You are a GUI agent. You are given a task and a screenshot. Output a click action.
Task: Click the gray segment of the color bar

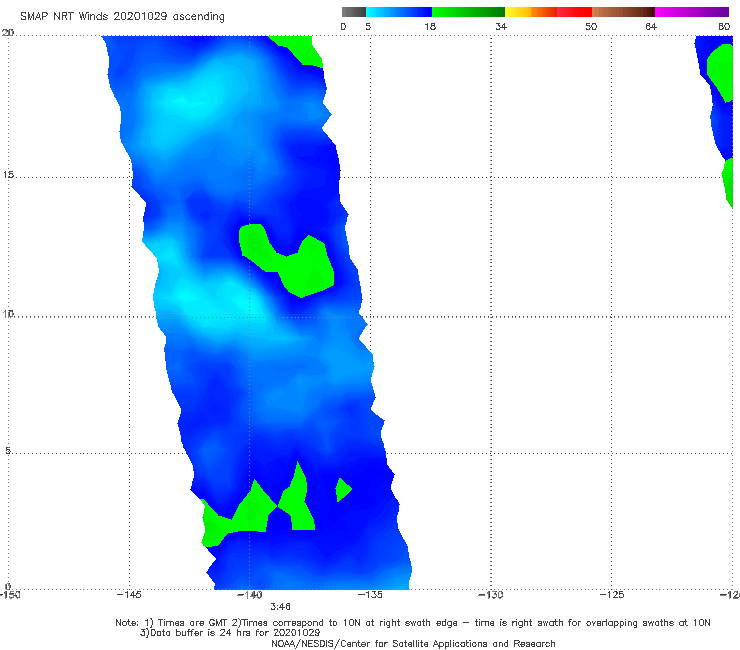click(x=354, y=12)
